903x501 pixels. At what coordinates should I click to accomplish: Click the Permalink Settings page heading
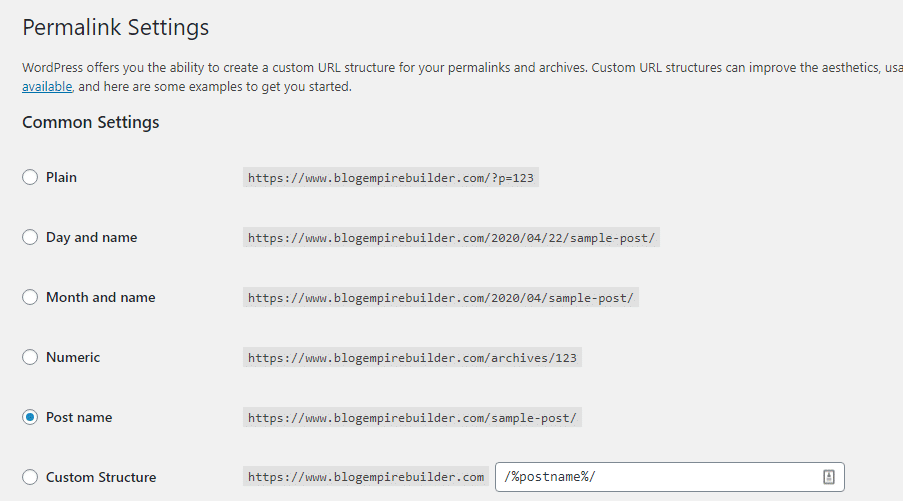(x=115, y=28)
